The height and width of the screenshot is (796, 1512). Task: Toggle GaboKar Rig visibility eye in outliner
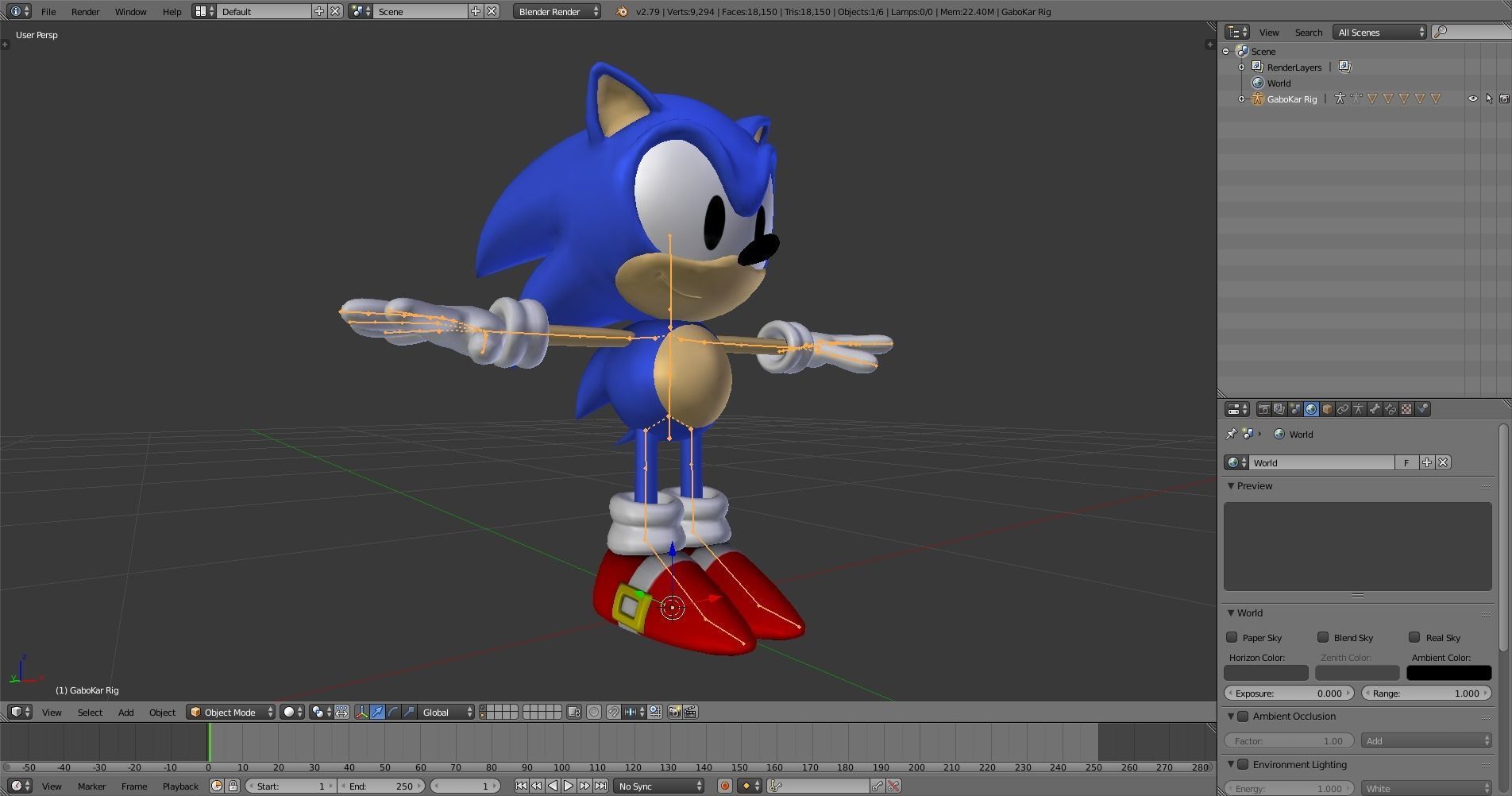click(x=1473, y=99)
